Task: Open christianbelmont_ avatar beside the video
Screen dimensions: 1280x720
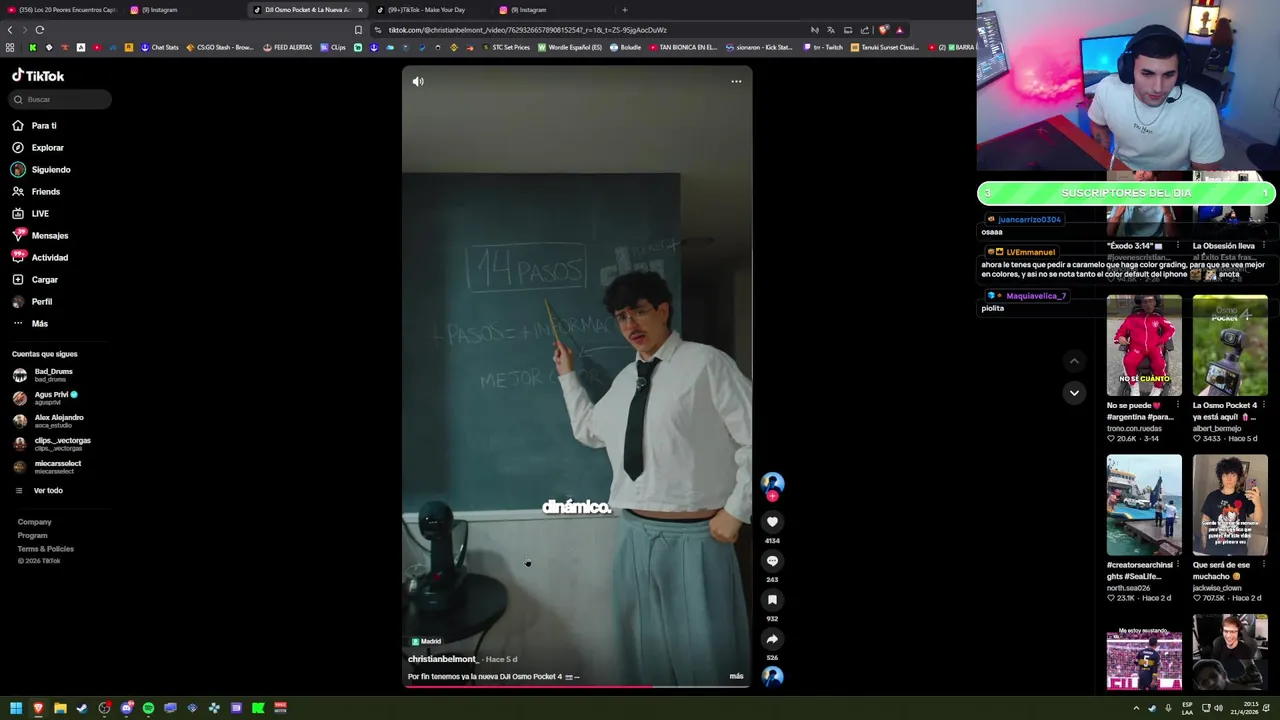Action: 772,484
